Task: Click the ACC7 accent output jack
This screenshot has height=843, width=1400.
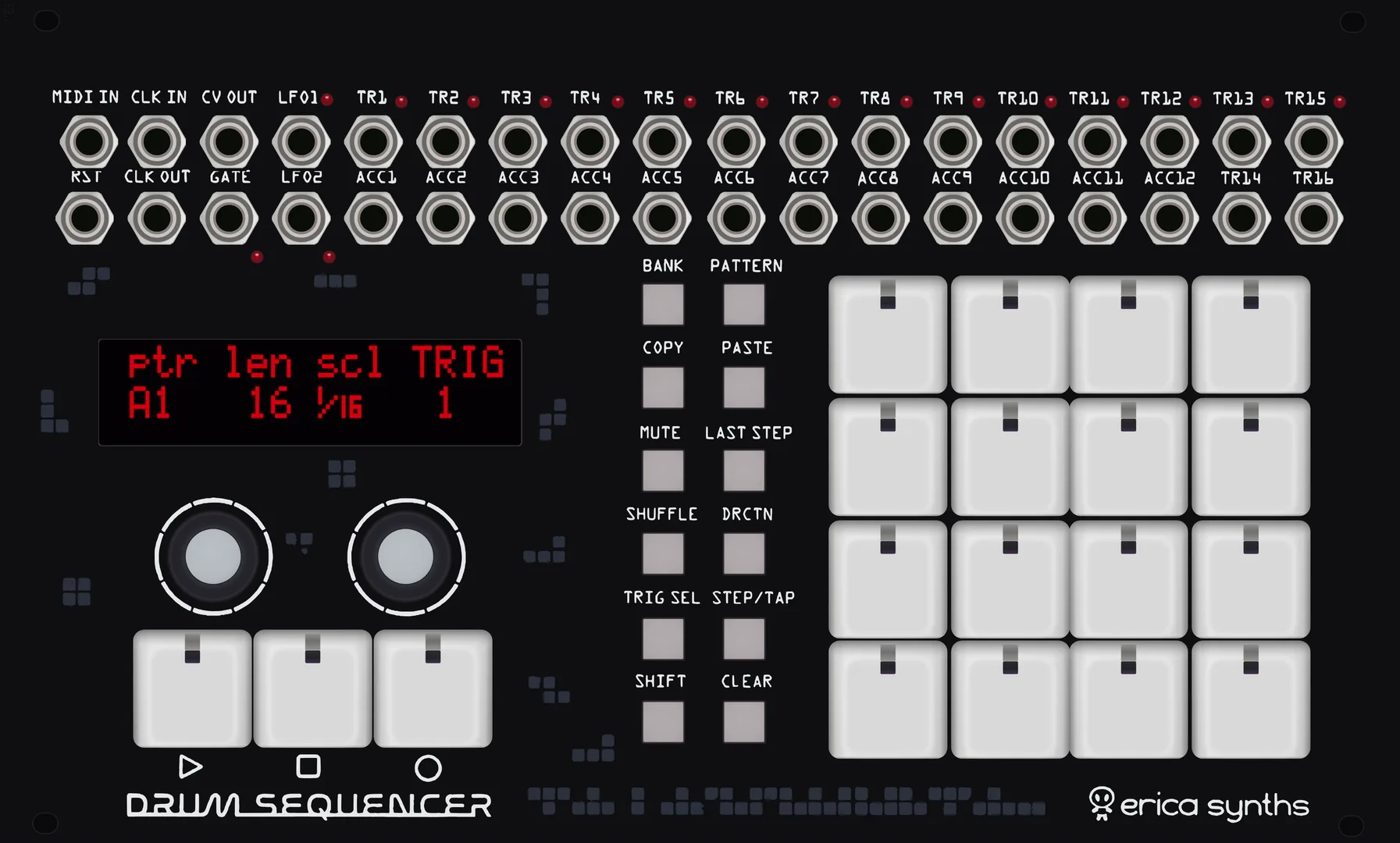Action: 808,219
